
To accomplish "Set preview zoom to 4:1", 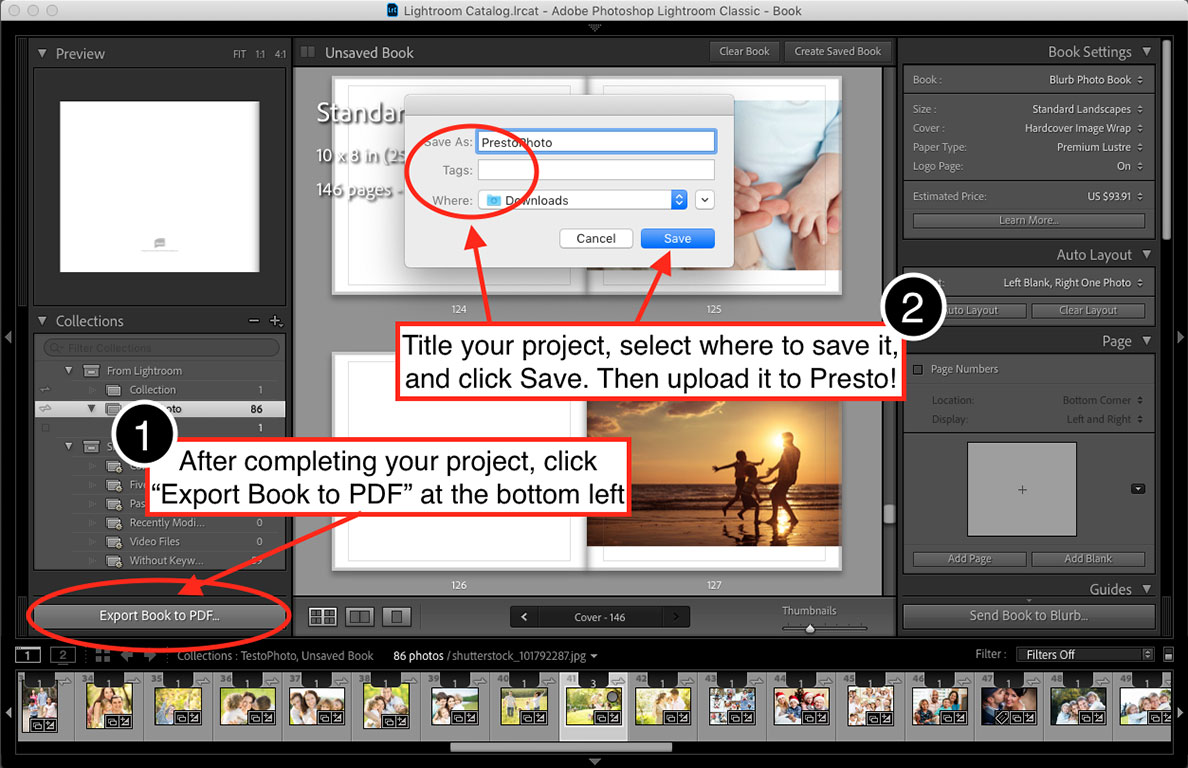I will pyautogui.click(x=280, y=55).
